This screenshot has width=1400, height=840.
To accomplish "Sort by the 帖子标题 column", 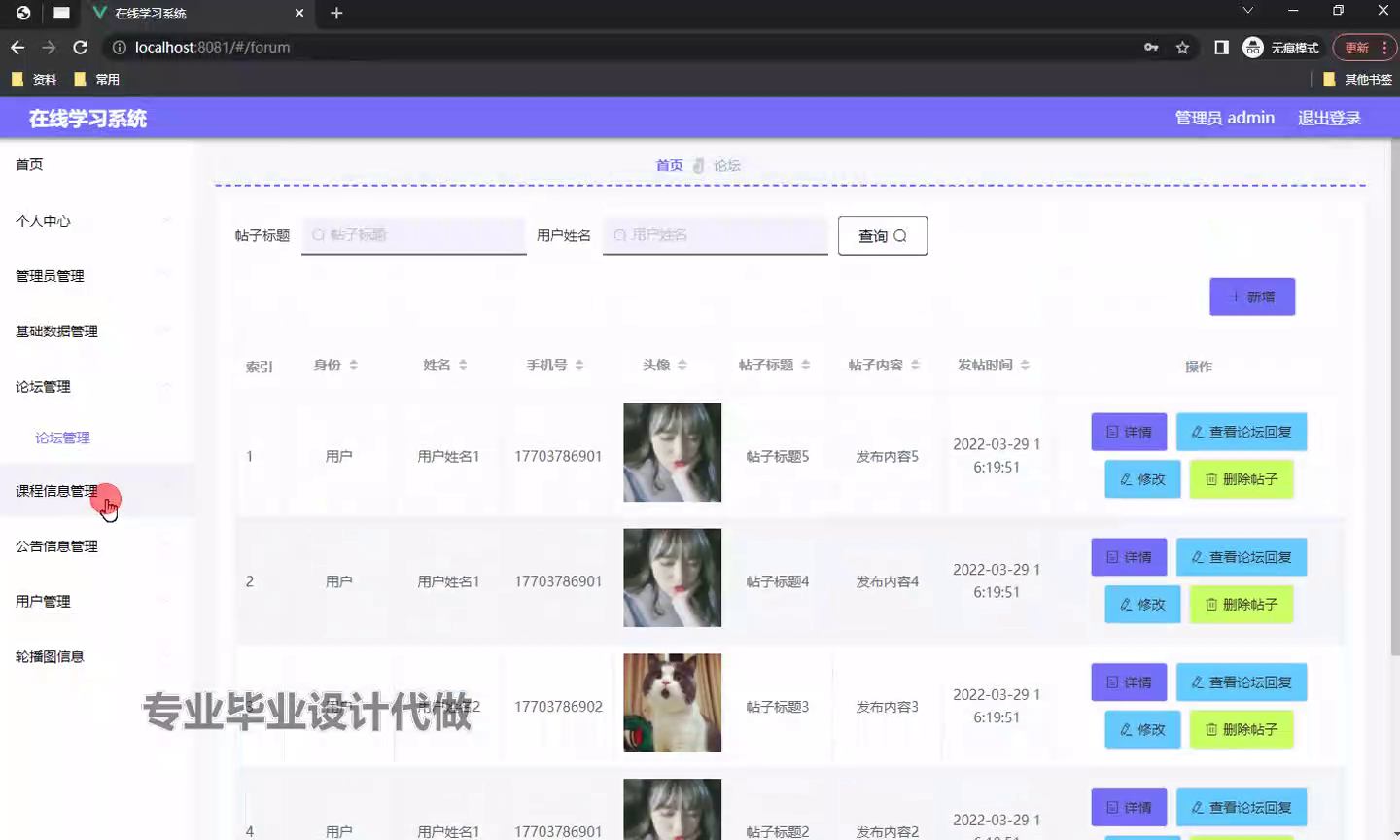I will coord(806,365).
